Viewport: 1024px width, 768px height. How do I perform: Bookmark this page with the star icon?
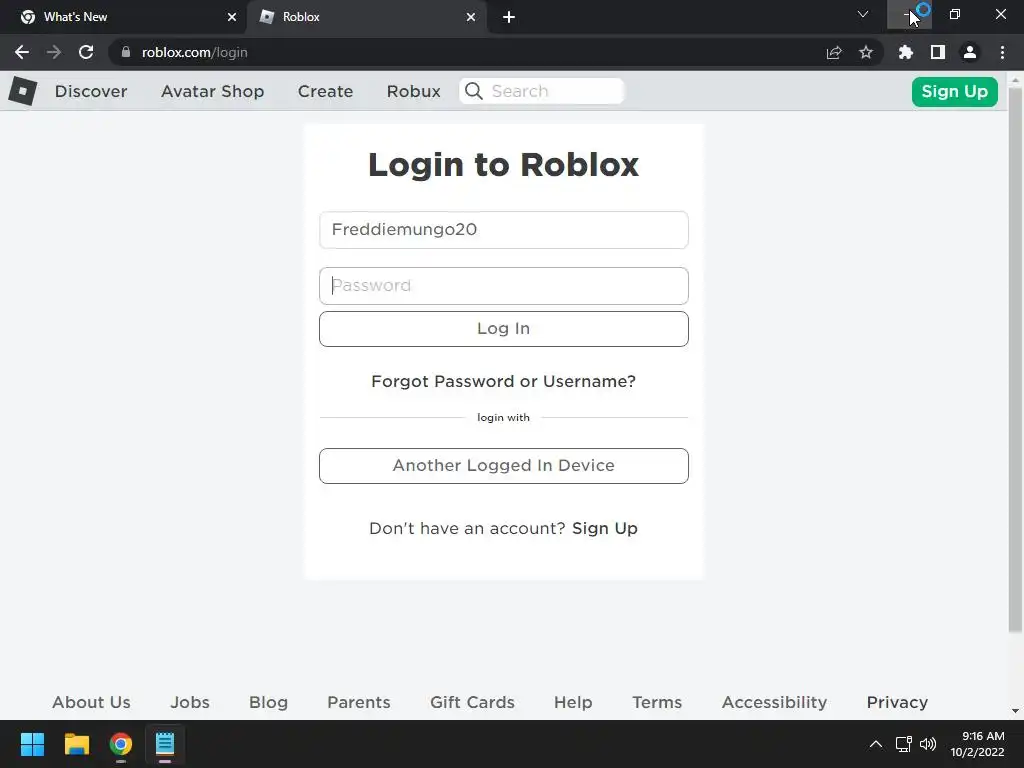[x=866, y=52]
